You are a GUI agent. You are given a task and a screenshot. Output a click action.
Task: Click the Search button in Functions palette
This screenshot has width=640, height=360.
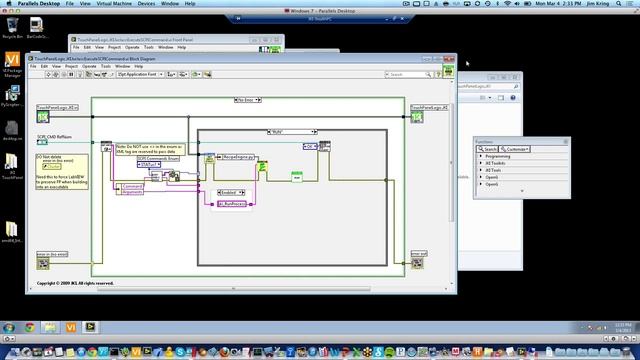487,149
